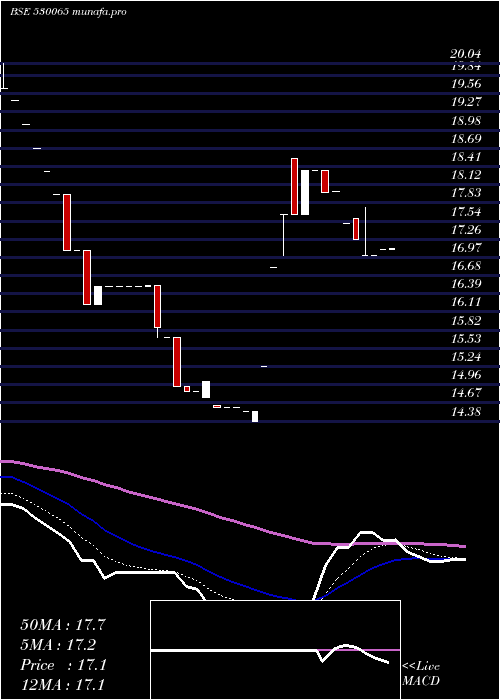Click the <<Live MACD label
Screen dimensions: 500x700
pyautogui.click(x=421, y=674)
